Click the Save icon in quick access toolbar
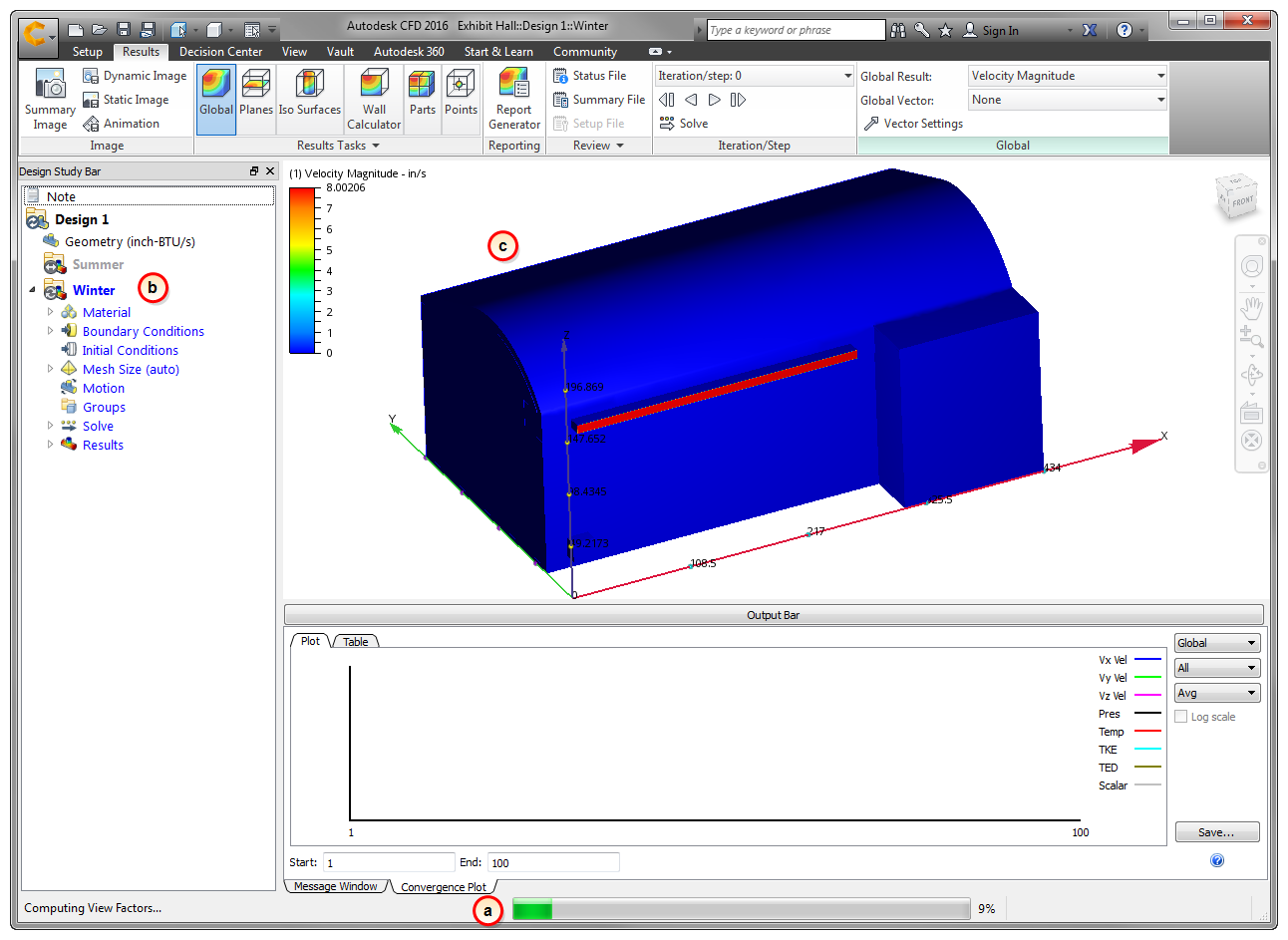Image resolution: width=1288 pixels, height=940 pixels. (124, 30)
